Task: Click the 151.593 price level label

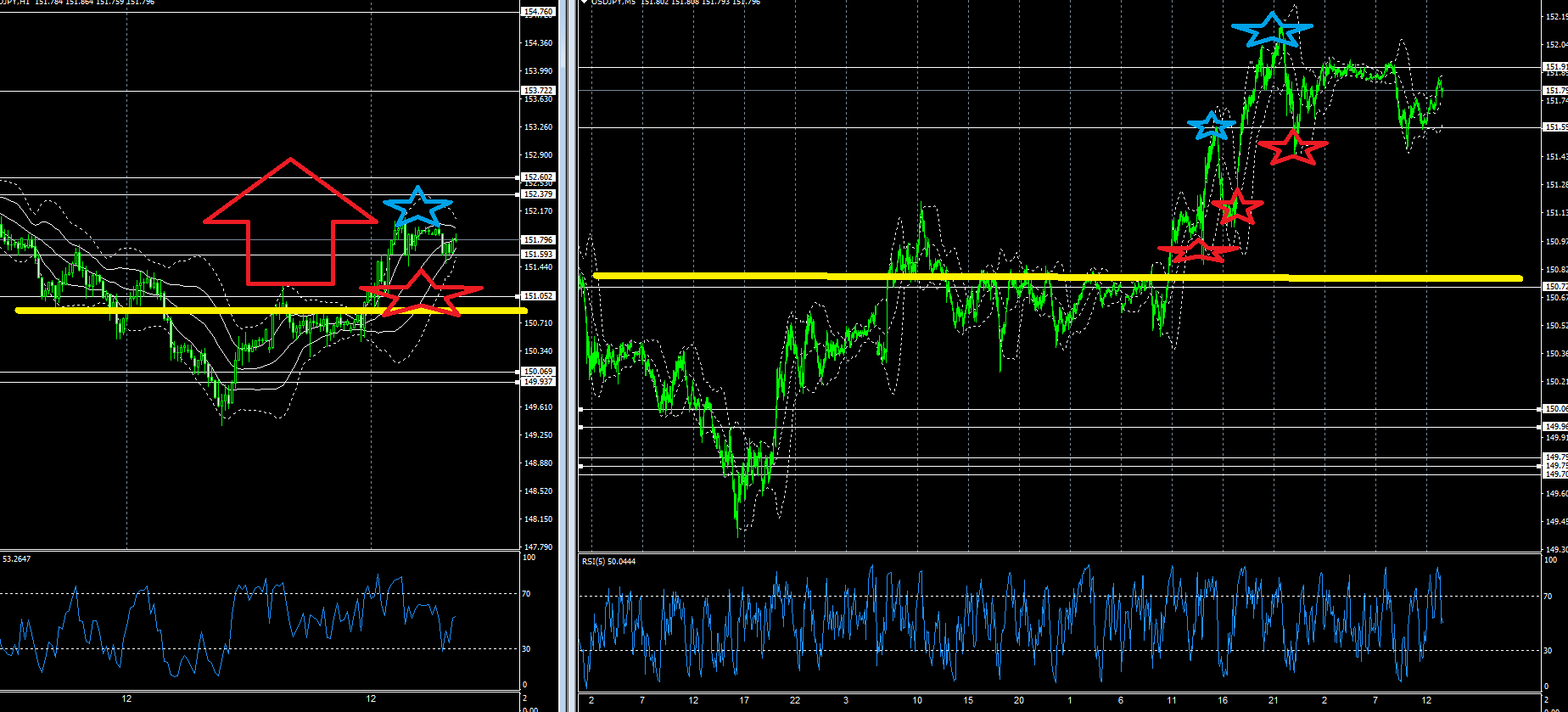Action: 538,255
